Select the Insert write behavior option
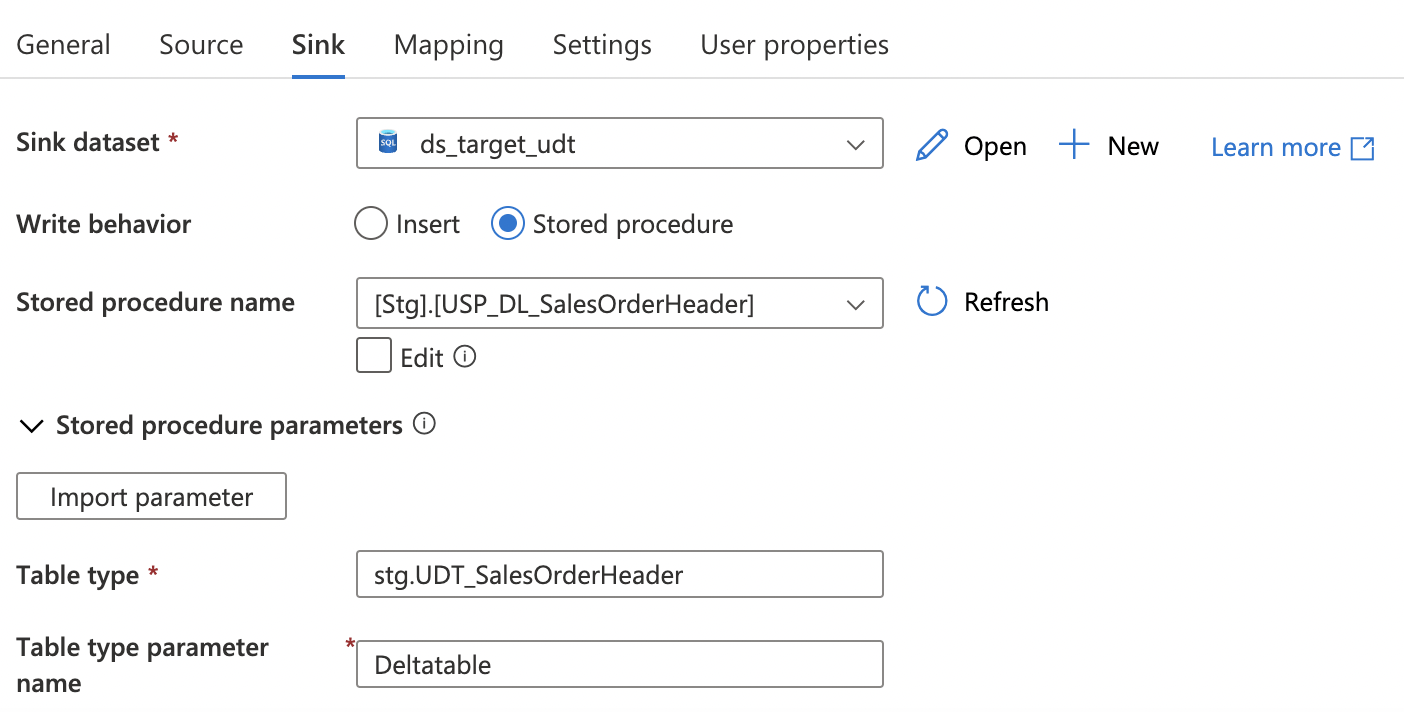Image resolution: width=1404 pixels, height=712 pixels. click(x=371, y=224)
